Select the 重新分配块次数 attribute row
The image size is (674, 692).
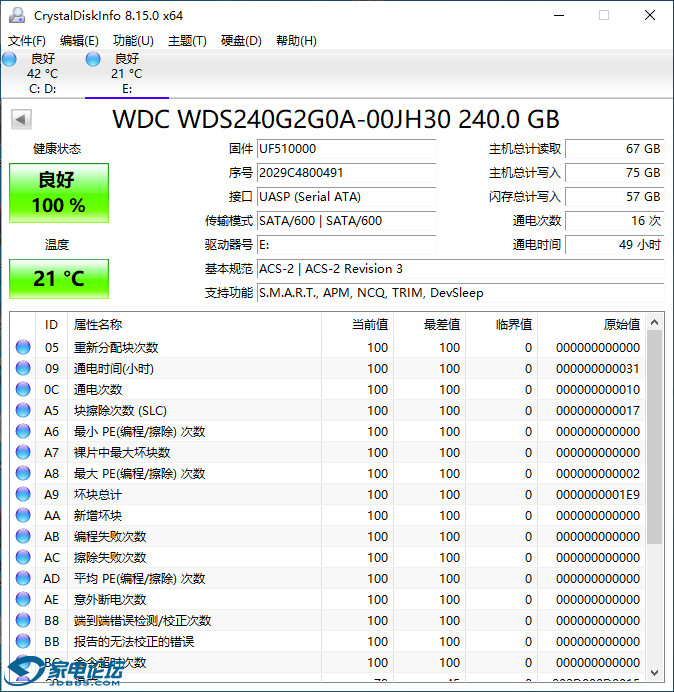pos(328,347)
